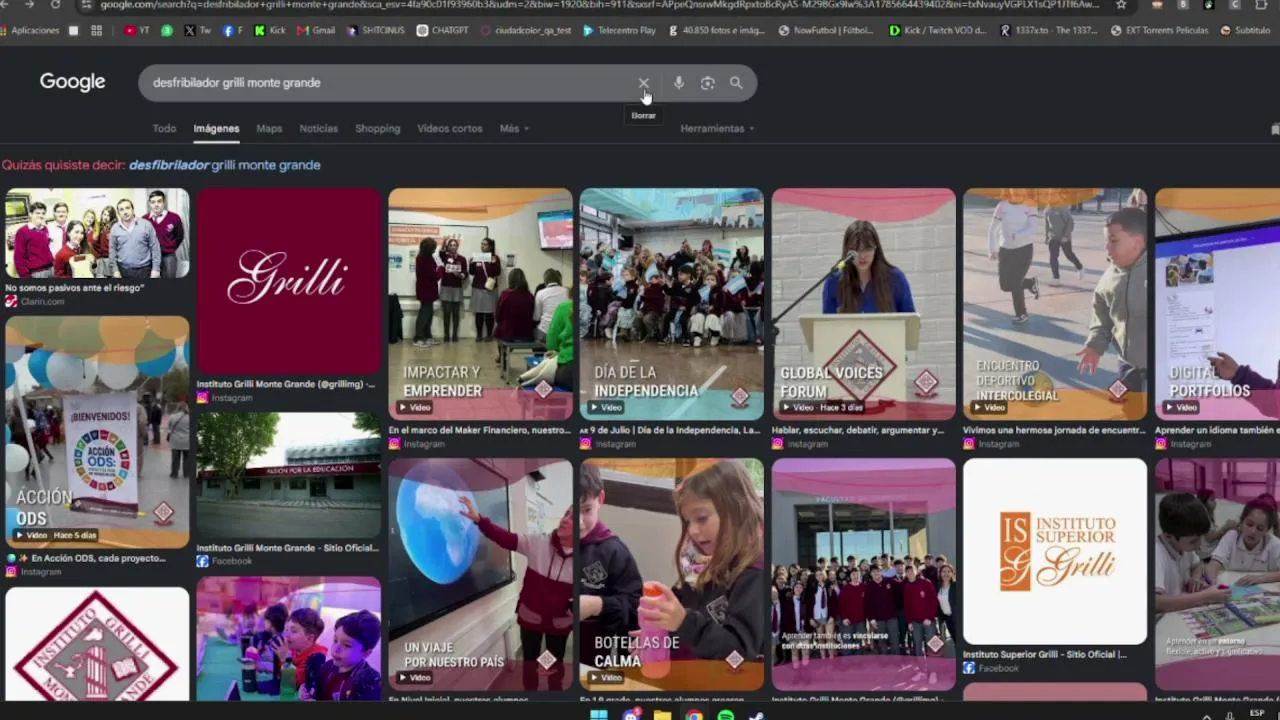The width and height of the screenshot is (1280, 720).
Task: Open the Instituto Superior Grilli logo thumbnail
Action: coord(1055,551)
